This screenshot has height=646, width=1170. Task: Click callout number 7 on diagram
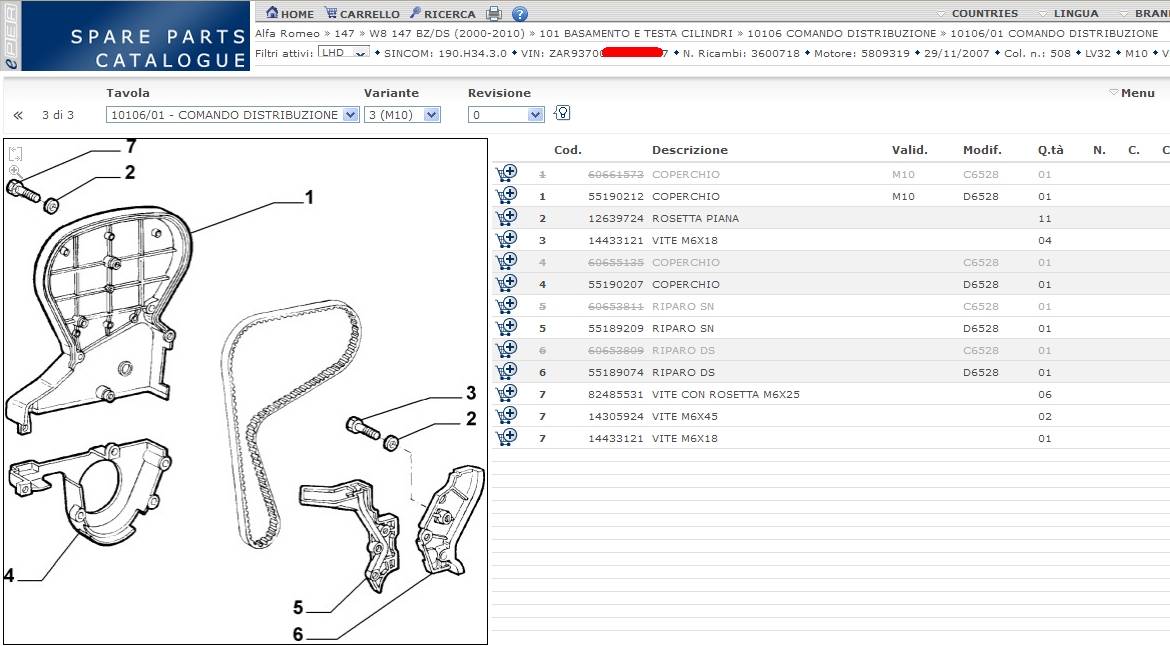[x=131, y=146]
